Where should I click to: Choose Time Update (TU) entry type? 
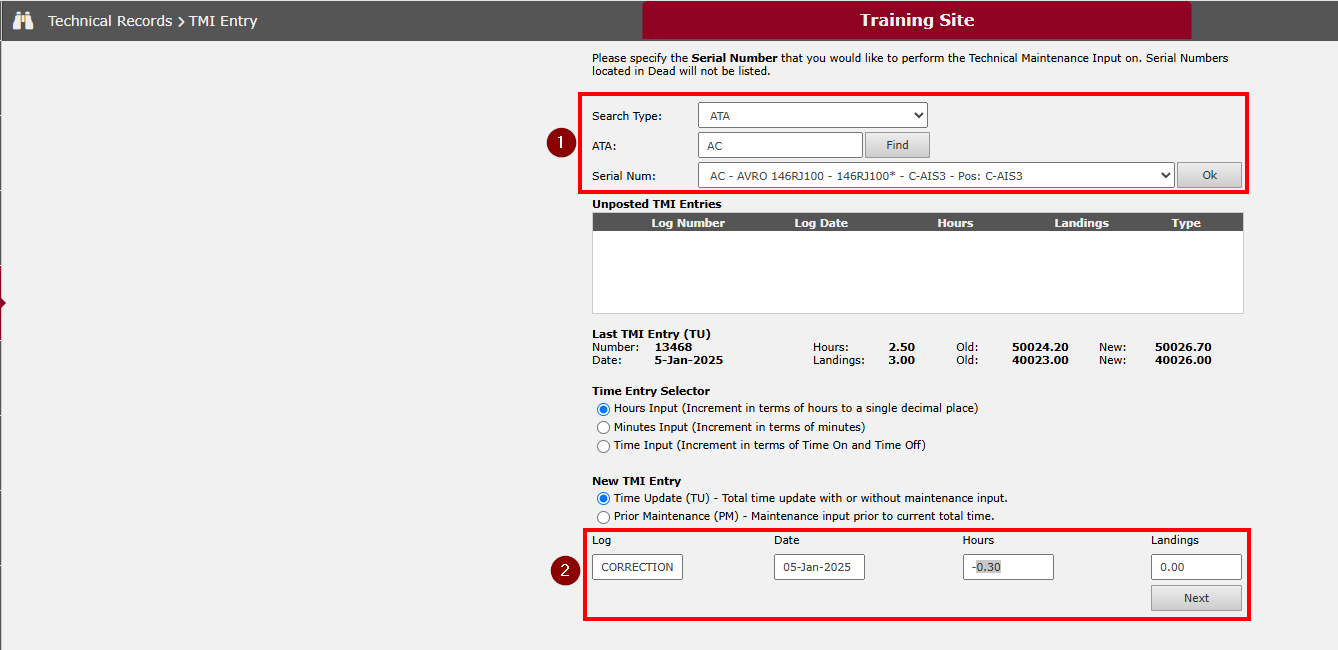point(603,499)
